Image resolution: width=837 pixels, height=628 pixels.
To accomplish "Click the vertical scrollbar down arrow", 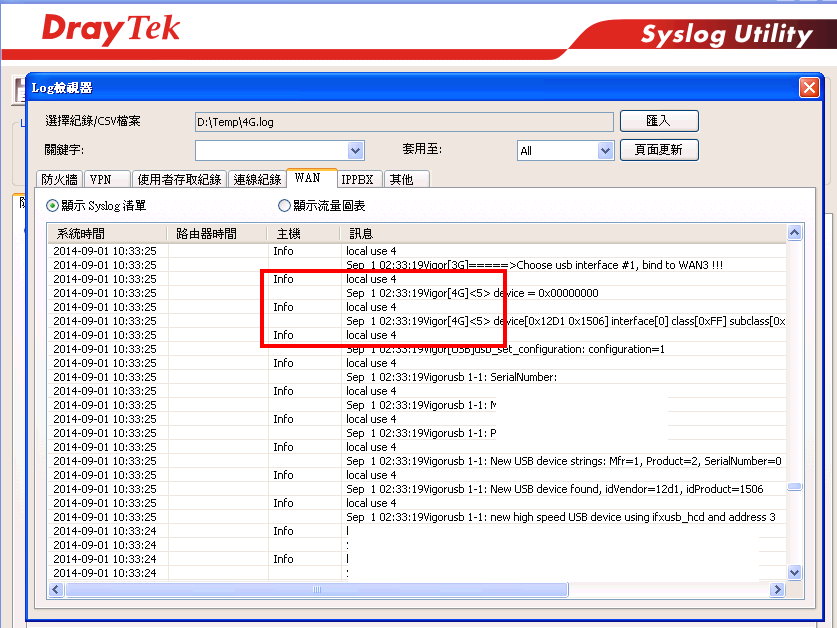I will [x=795, y=573].
